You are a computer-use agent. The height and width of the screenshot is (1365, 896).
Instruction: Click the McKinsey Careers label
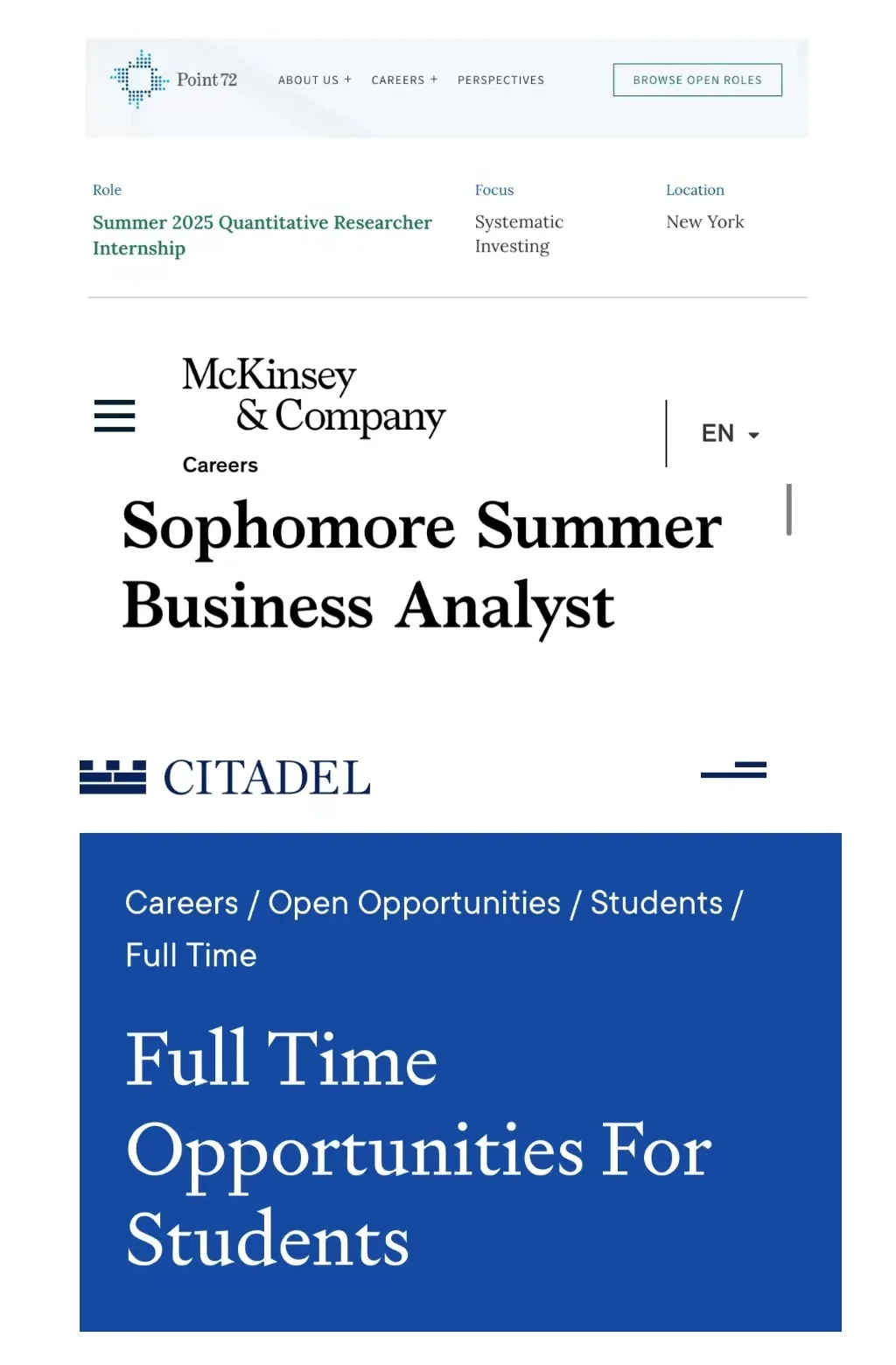click(220, 465)
